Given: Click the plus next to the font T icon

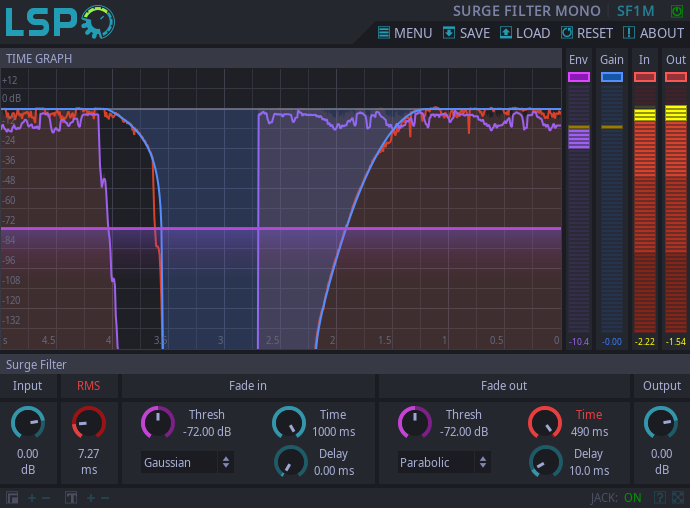Looking at the screenshot, I should tap(91, 498).
